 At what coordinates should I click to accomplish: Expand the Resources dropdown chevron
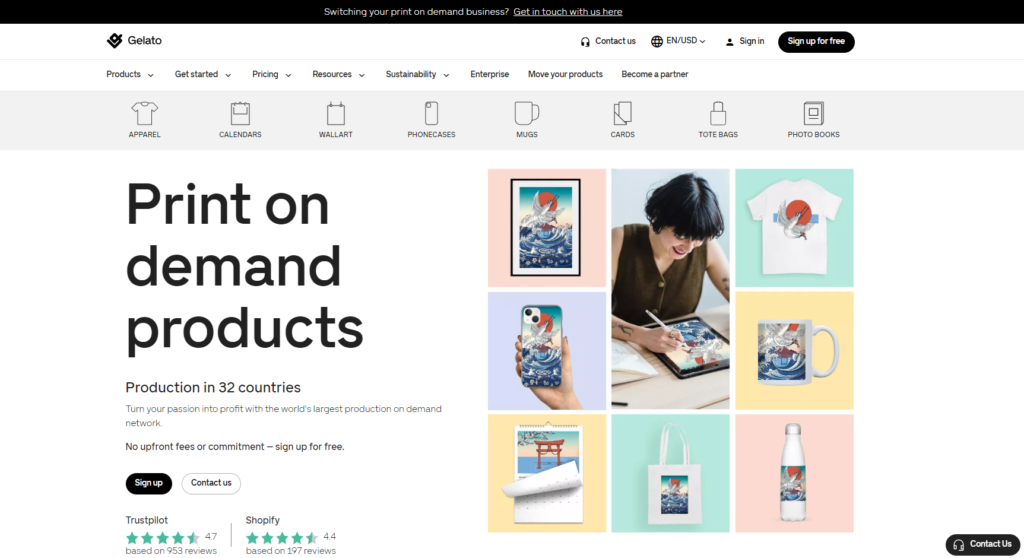tap(362, 75)
